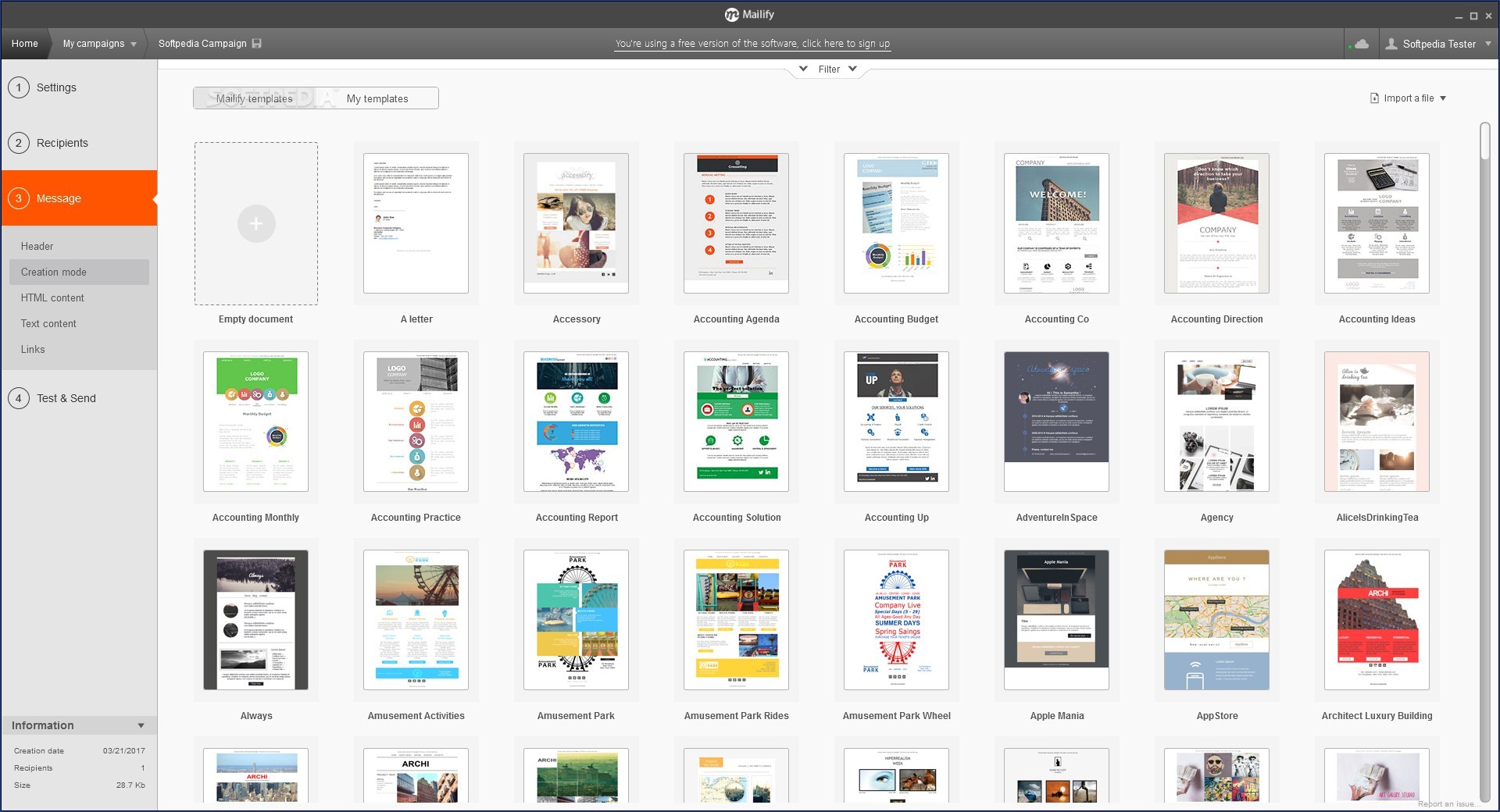Click the user profile icon
The height and width of the screenshot is (812, 1500).
(x=1391, y=44)
